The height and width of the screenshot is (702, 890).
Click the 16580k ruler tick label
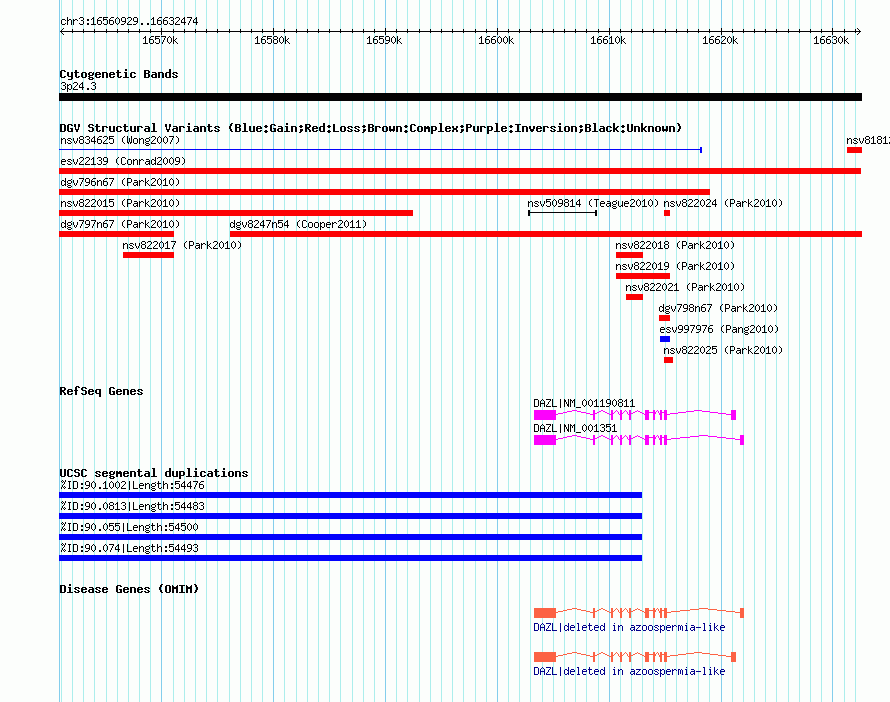pos(272,40)
